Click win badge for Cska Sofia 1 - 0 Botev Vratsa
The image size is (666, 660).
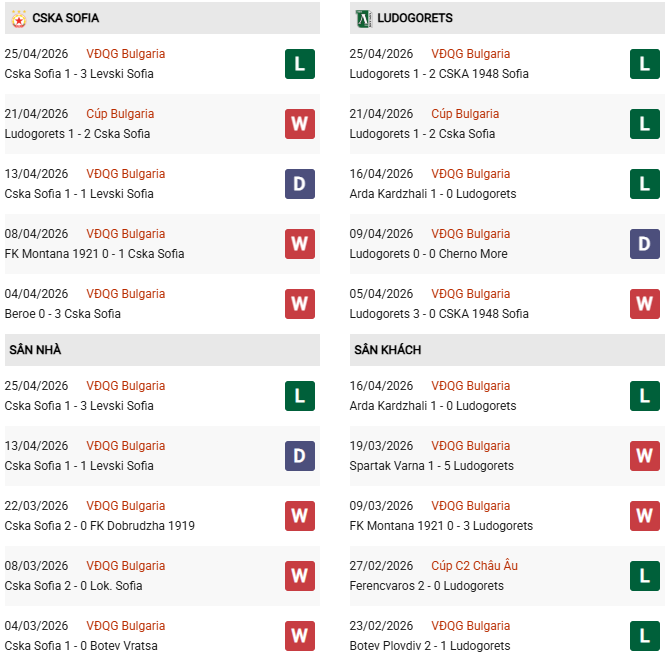pos(300,636)
